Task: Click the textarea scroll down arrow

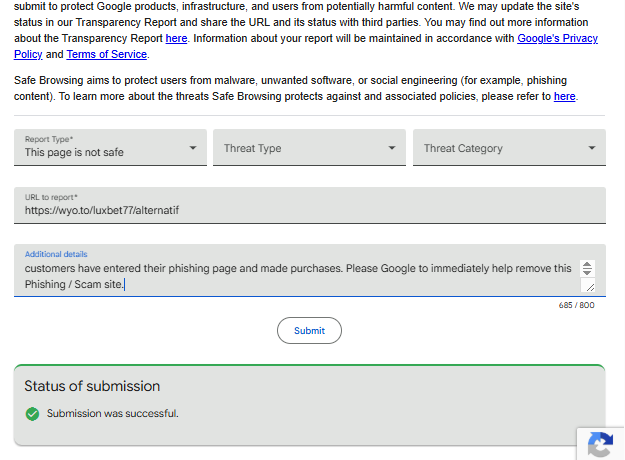Action: click(x=587, y=272)
